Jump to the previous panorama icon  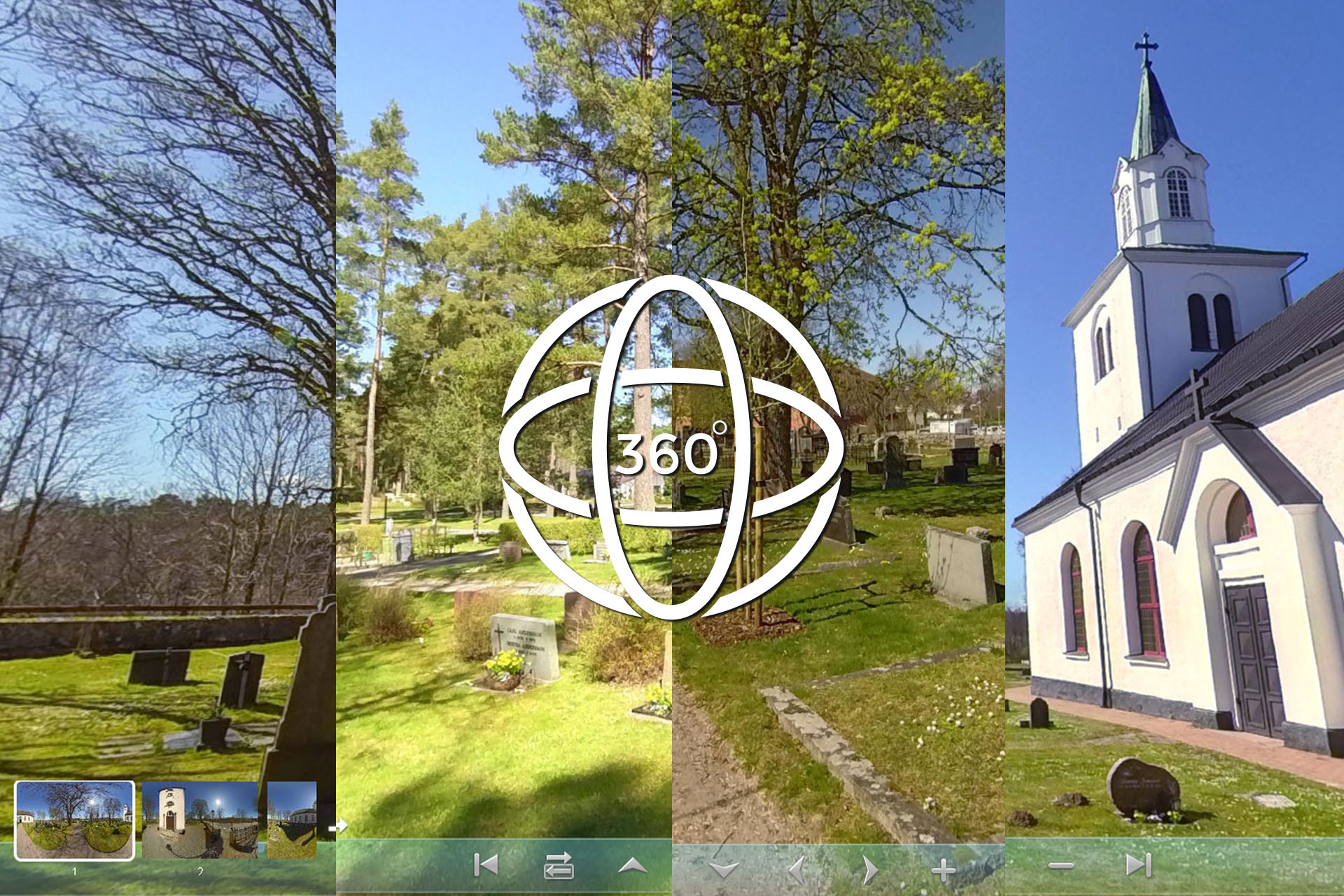pyautogui.click(x=486, y=865)
